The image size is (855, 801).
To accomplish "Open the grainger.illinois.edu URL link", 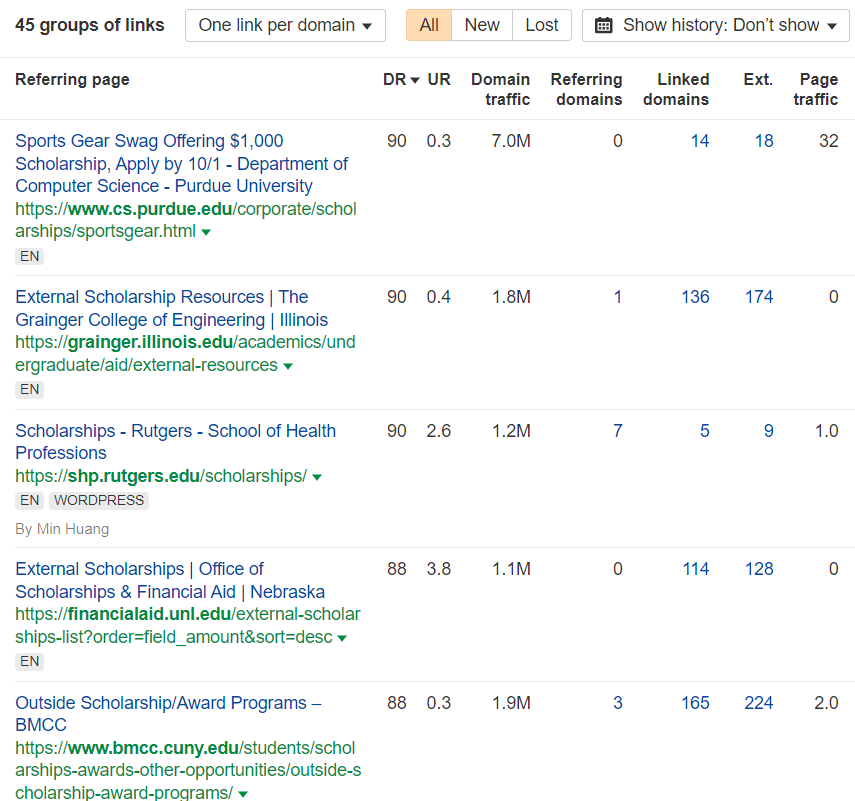I will click(x=185, y=353).
